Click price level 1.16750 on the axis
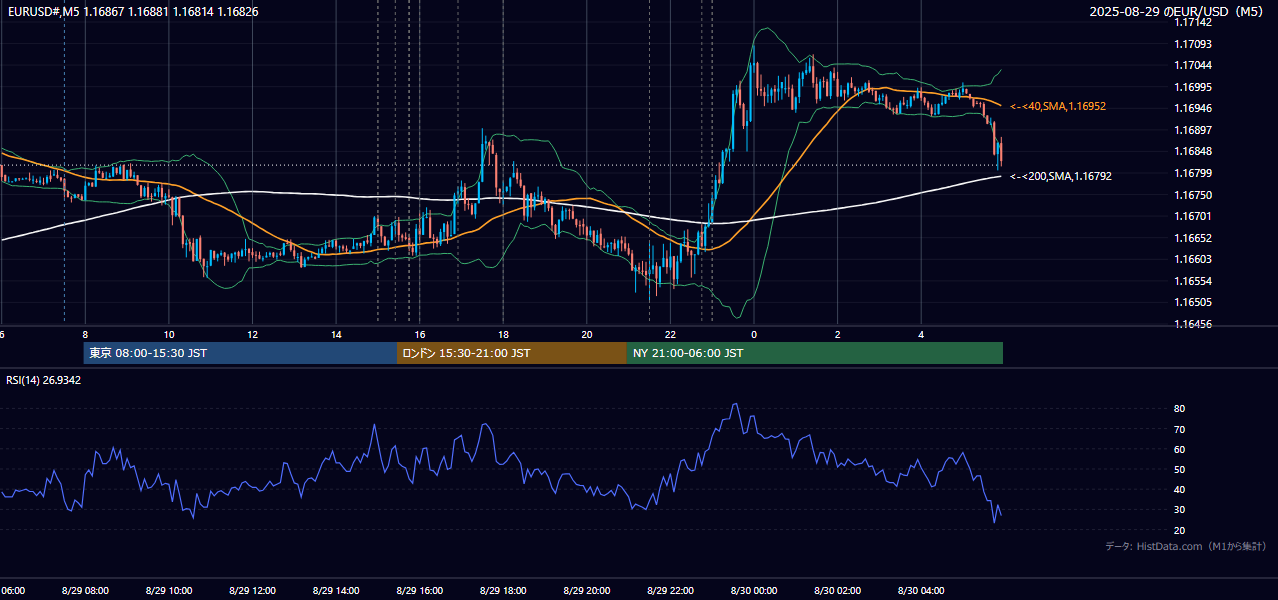Viewport: 1278px width, 600px height. tap(1192, 195)
